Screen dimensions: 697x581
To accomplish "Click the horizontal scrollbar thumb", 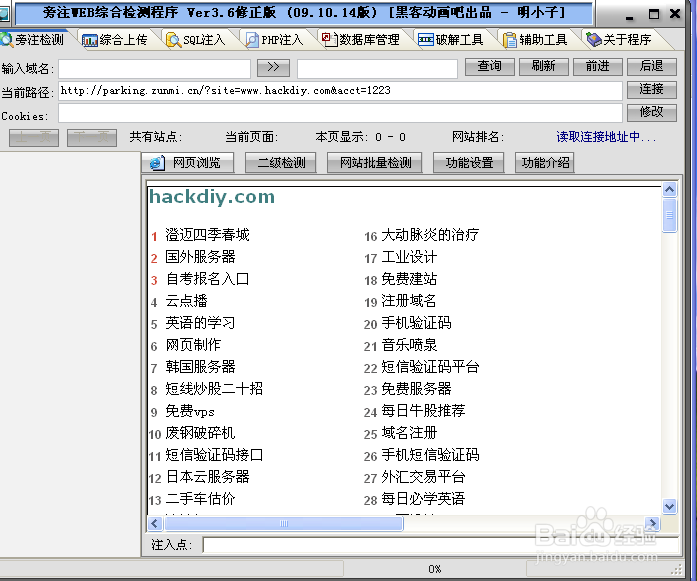I will (284, 523).
